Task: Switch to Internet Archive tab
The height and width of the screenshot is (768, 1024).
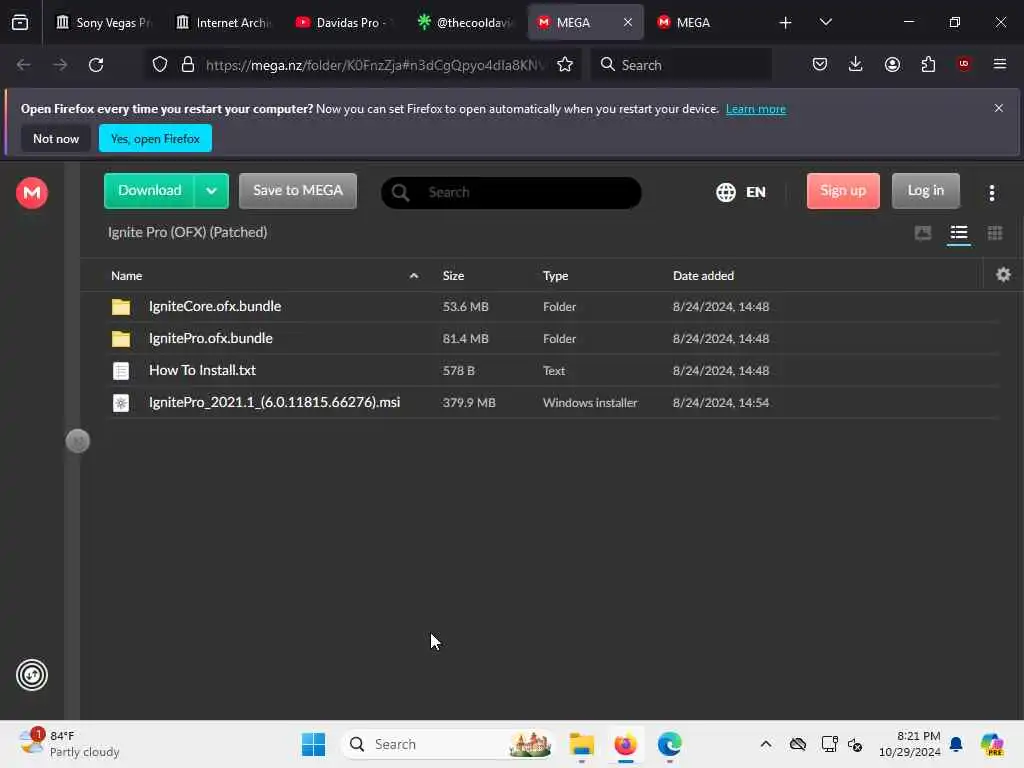Action: click(225, 22)
